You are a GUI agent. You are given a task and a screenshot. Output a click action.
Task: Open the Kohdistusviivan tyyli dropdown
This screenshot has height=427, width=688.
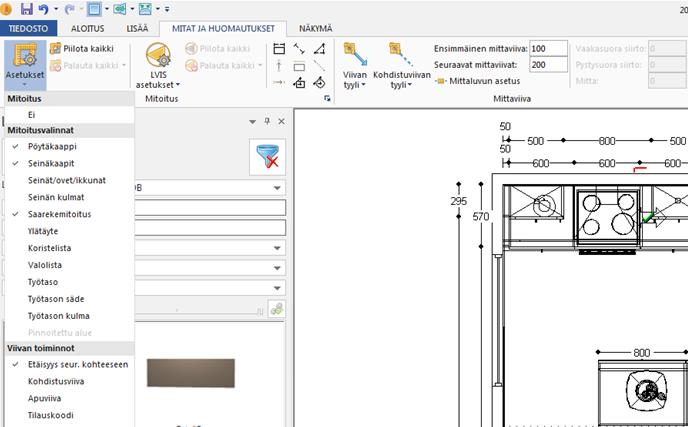(401, 66)
